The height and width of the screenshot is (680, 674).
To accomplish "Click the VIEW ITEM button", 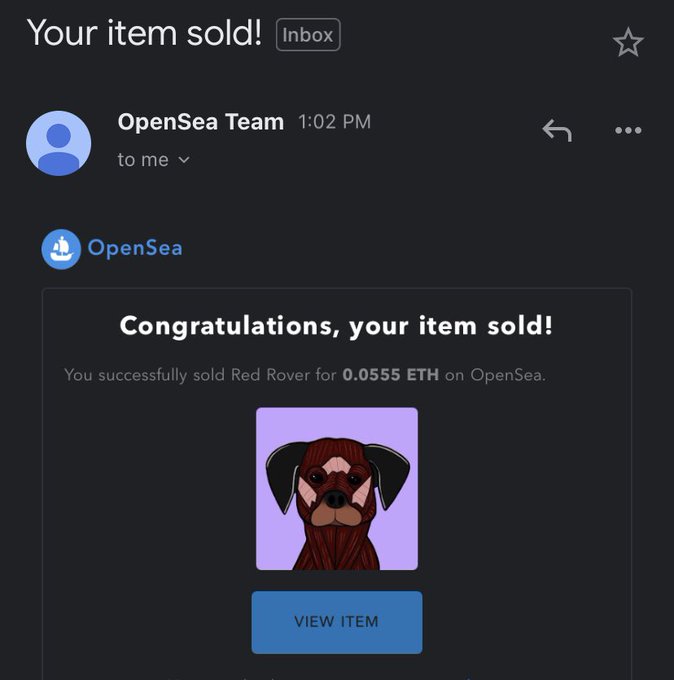I will [337, 622].
